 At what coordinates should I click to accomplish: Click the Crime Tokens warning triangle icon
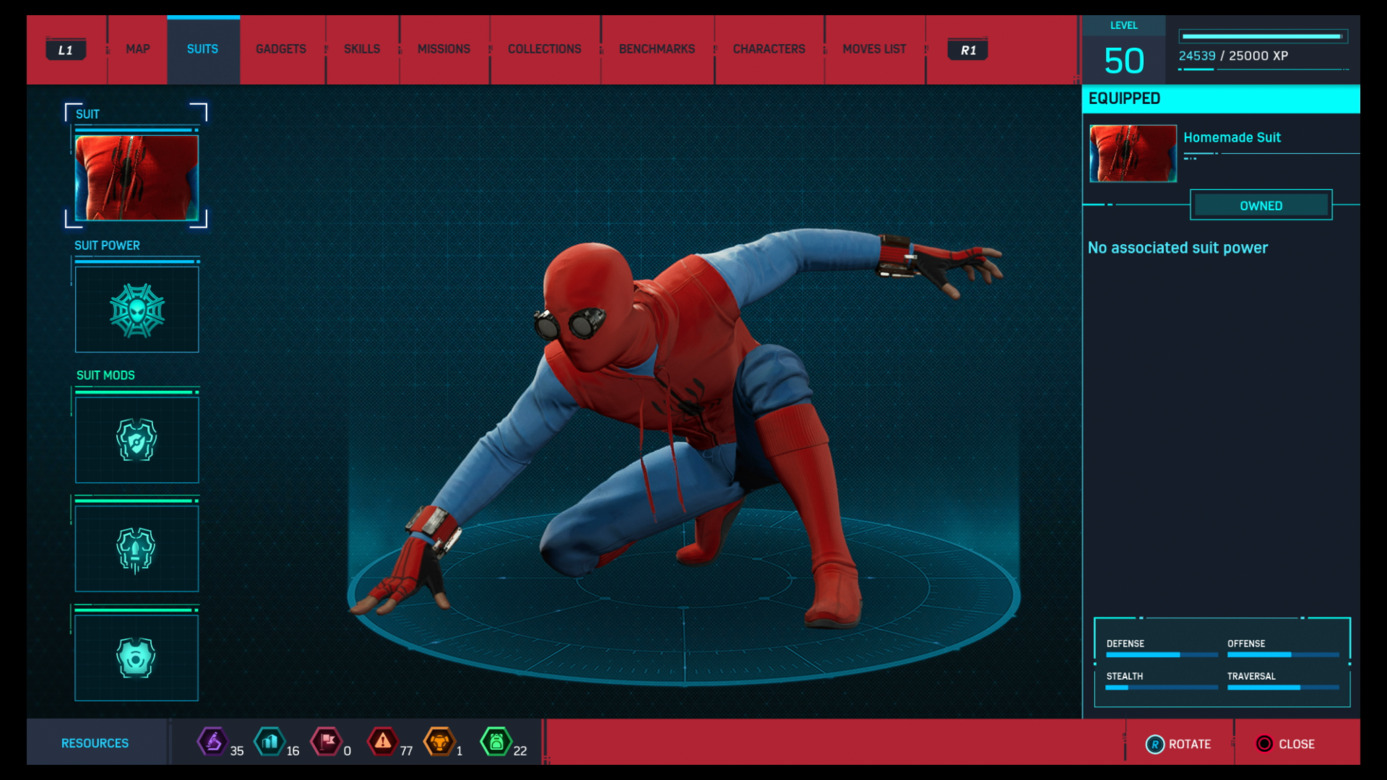coord(383,742)
